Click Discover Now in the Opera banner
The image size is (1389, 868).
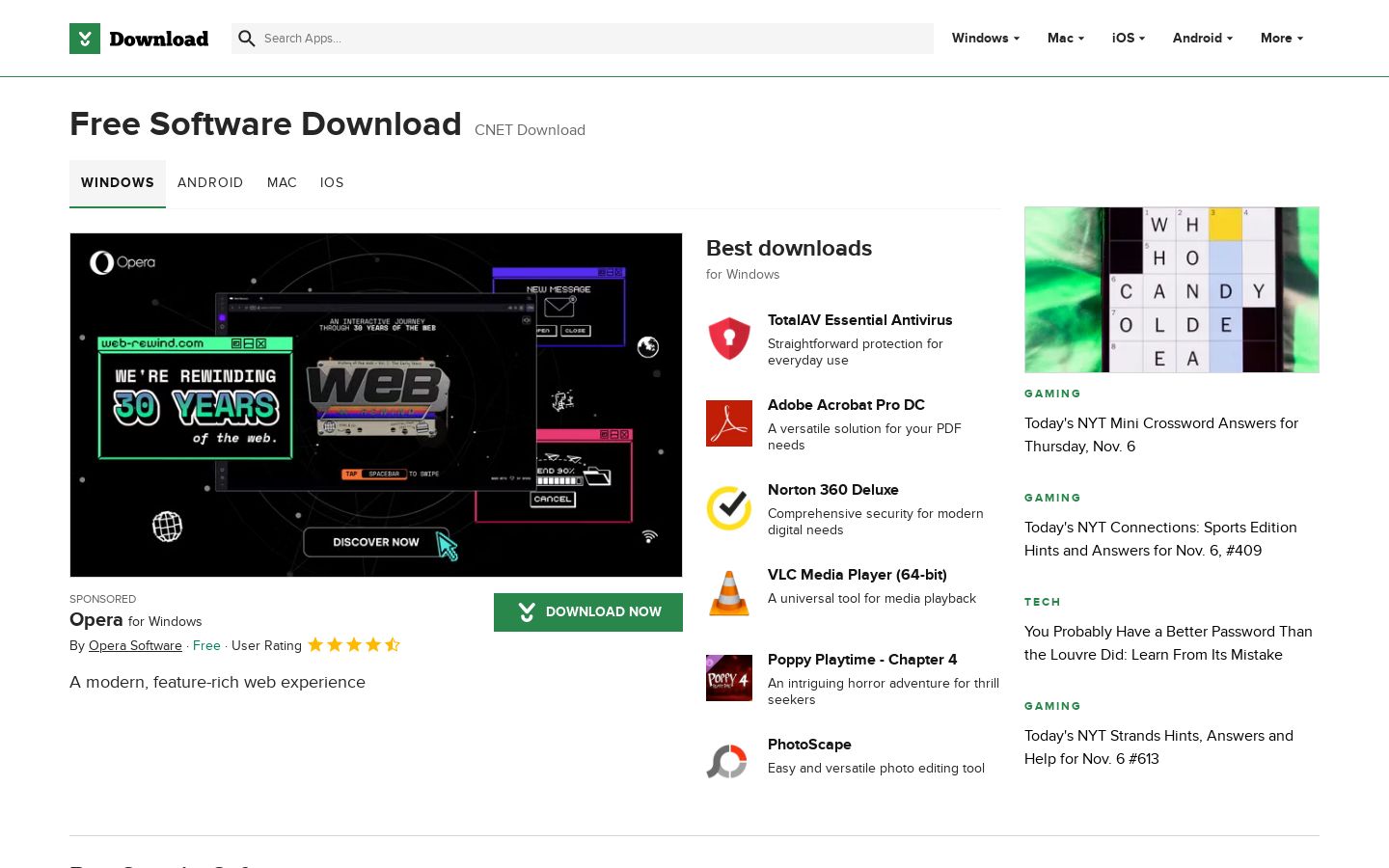click(x=376, y=542)
